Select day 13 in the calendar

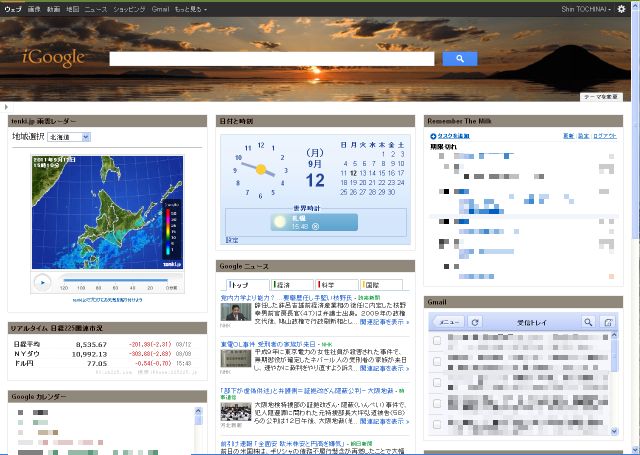pos(363,173)
